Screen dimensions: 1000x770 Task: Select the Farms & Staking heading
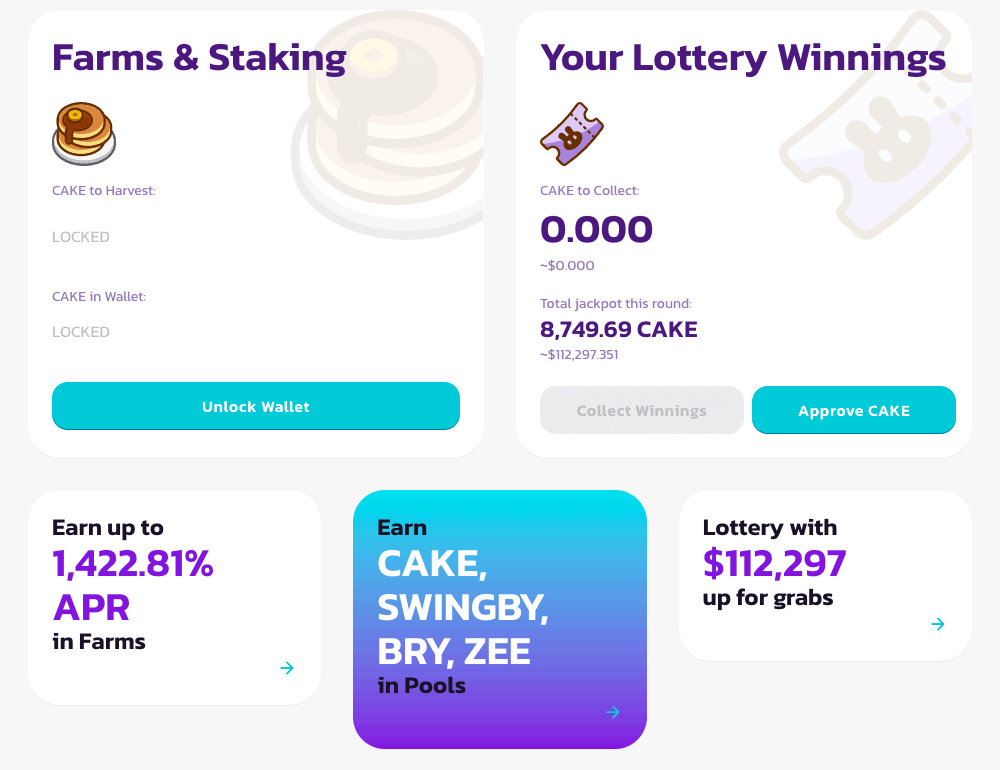tap(199, 58)
